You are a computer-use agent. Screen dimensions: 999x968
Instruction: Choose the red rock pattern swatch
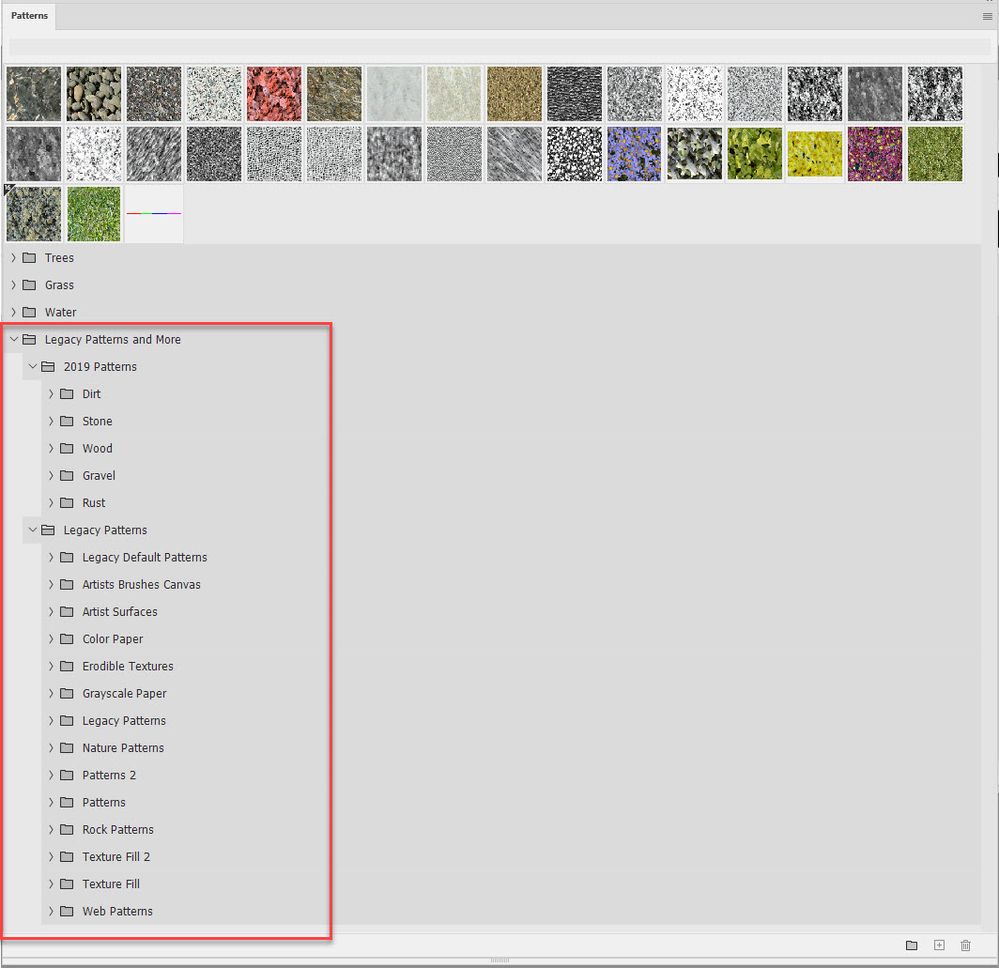274,94
